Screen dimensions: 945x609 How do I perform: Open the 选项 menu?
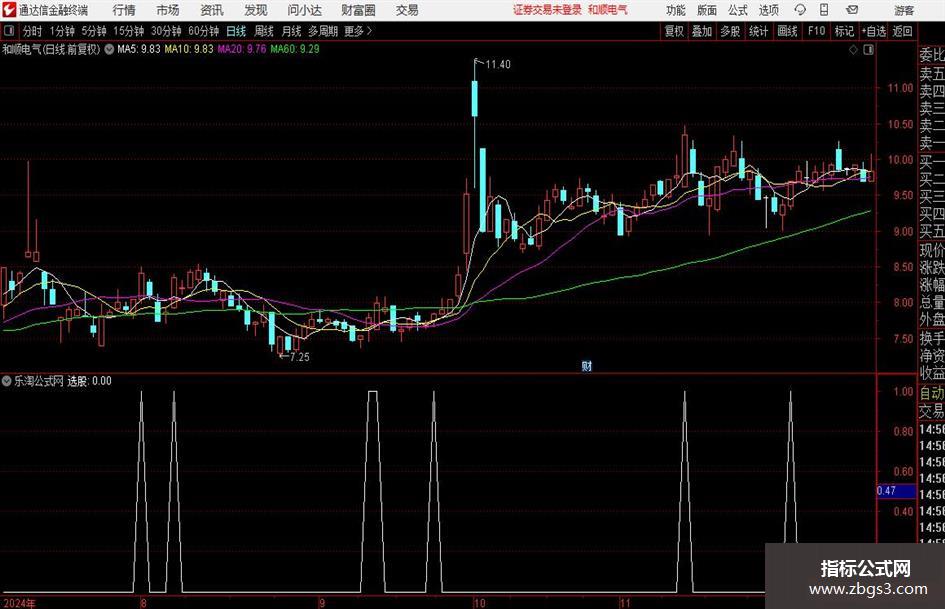coord(768,10)
